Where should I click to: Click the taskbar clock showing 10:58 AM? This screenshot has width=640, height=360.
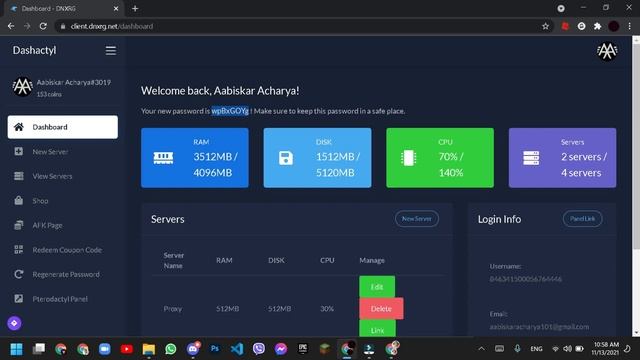click(606, 349)
